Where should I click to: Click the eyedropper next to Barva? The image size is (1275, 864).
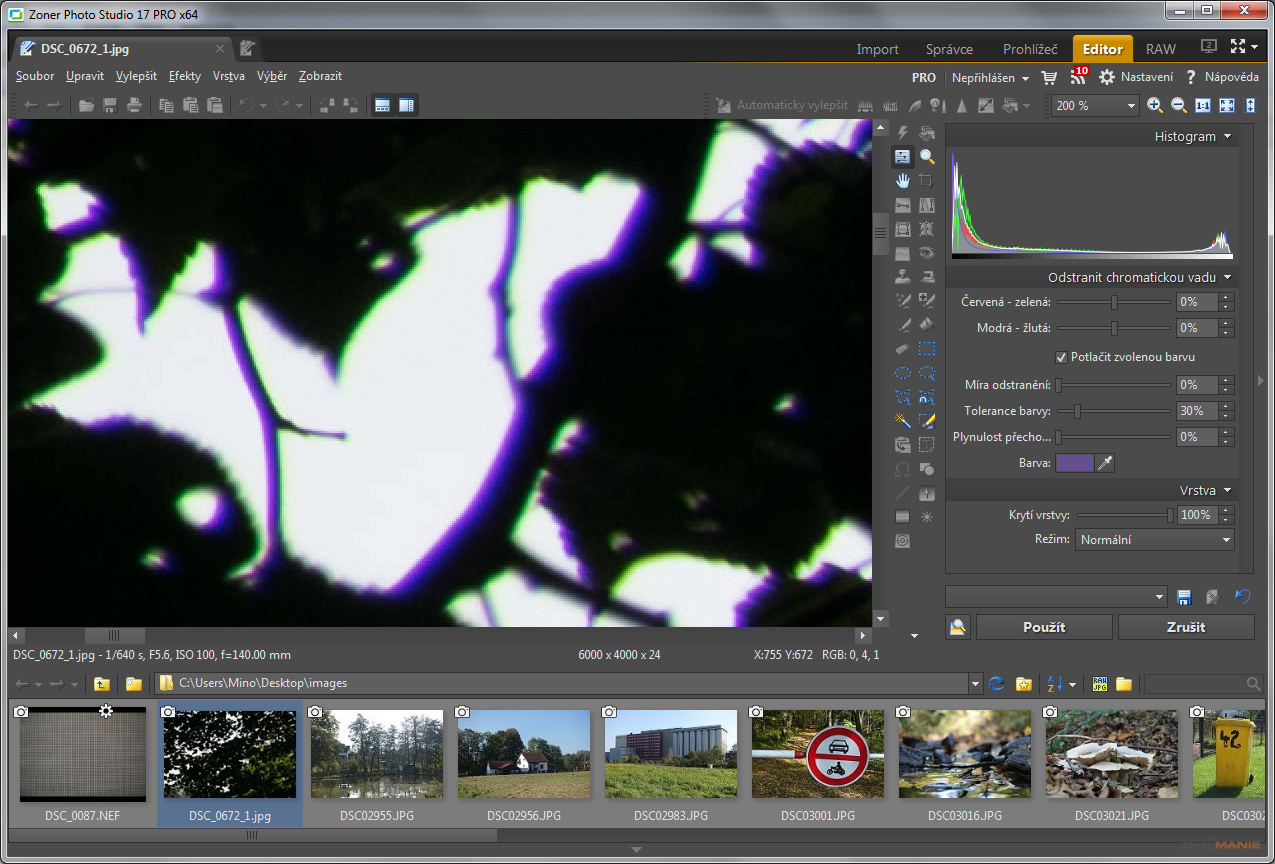point(1105,463)
